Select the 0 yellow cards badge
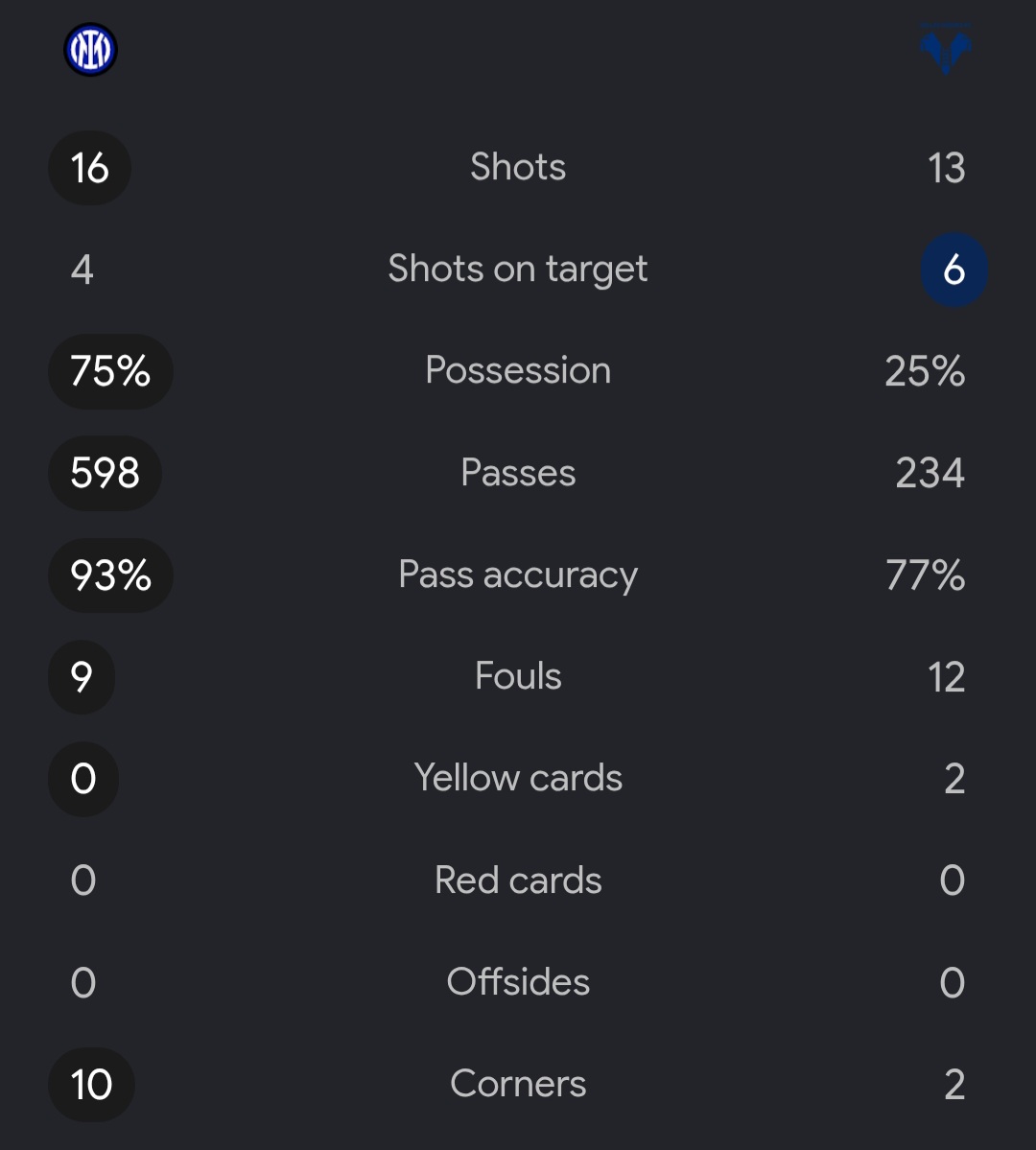 [x=83, y=779]
